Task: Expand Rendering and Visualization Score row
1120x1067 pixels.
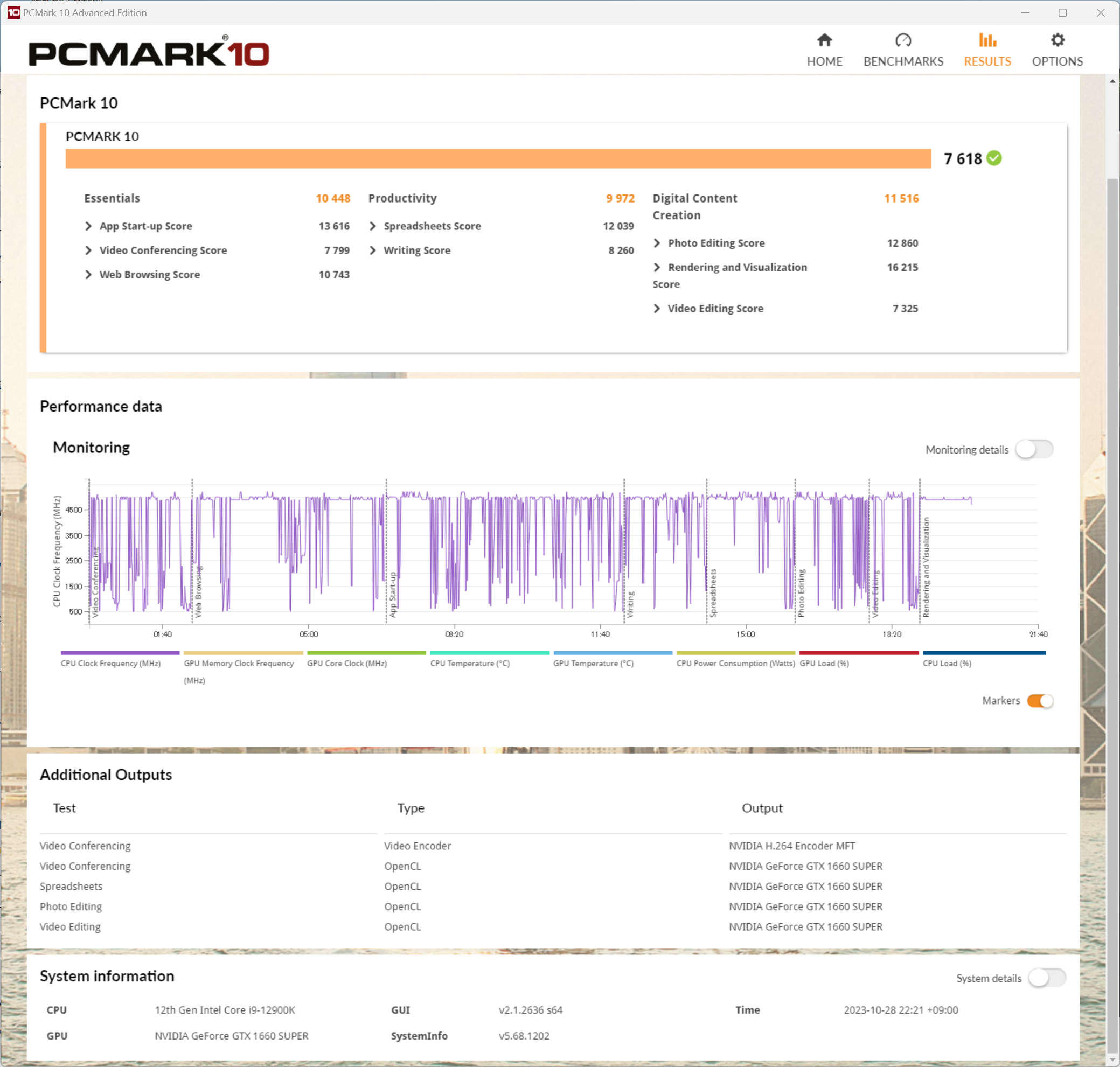Action: [x=657, y=267]
